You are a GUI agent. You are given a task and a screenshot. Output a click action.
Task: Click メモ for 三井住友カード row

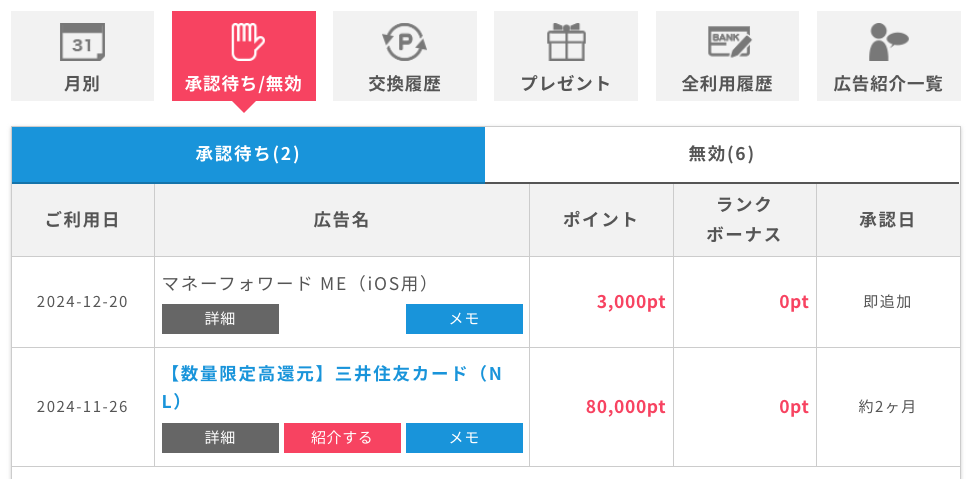pyautogui.click(x=464, y=438)
